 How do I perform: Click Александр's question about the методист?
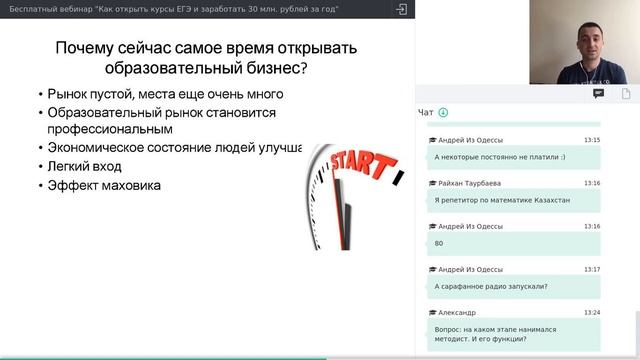pos(513,335)
